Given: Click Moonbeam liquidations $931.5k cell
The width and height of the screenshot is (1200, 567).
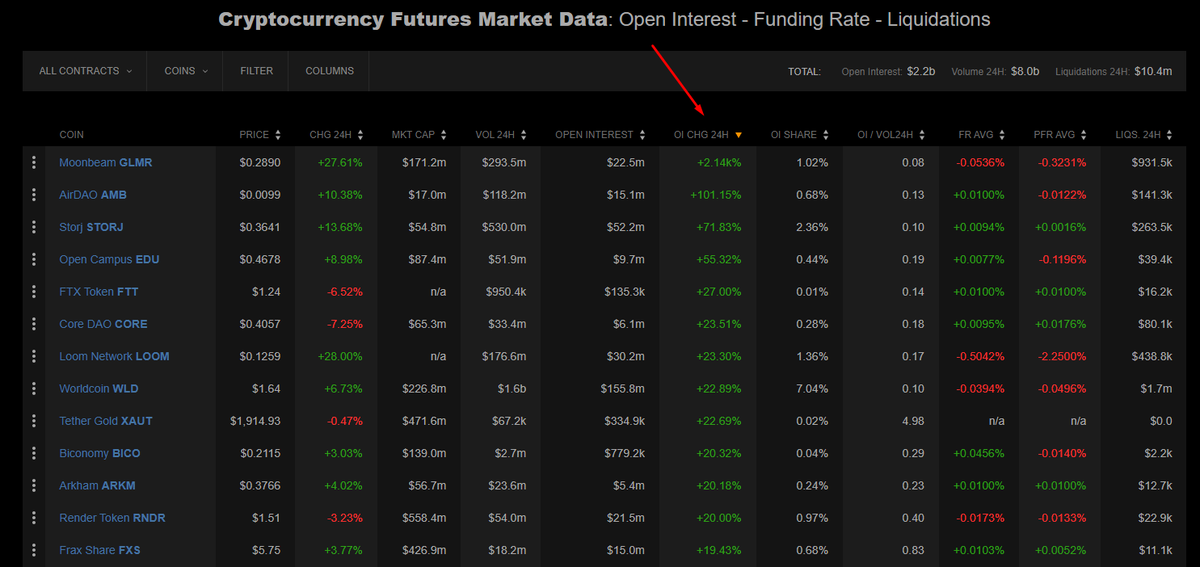Looking at the screenshot, I should (1152, 162).
